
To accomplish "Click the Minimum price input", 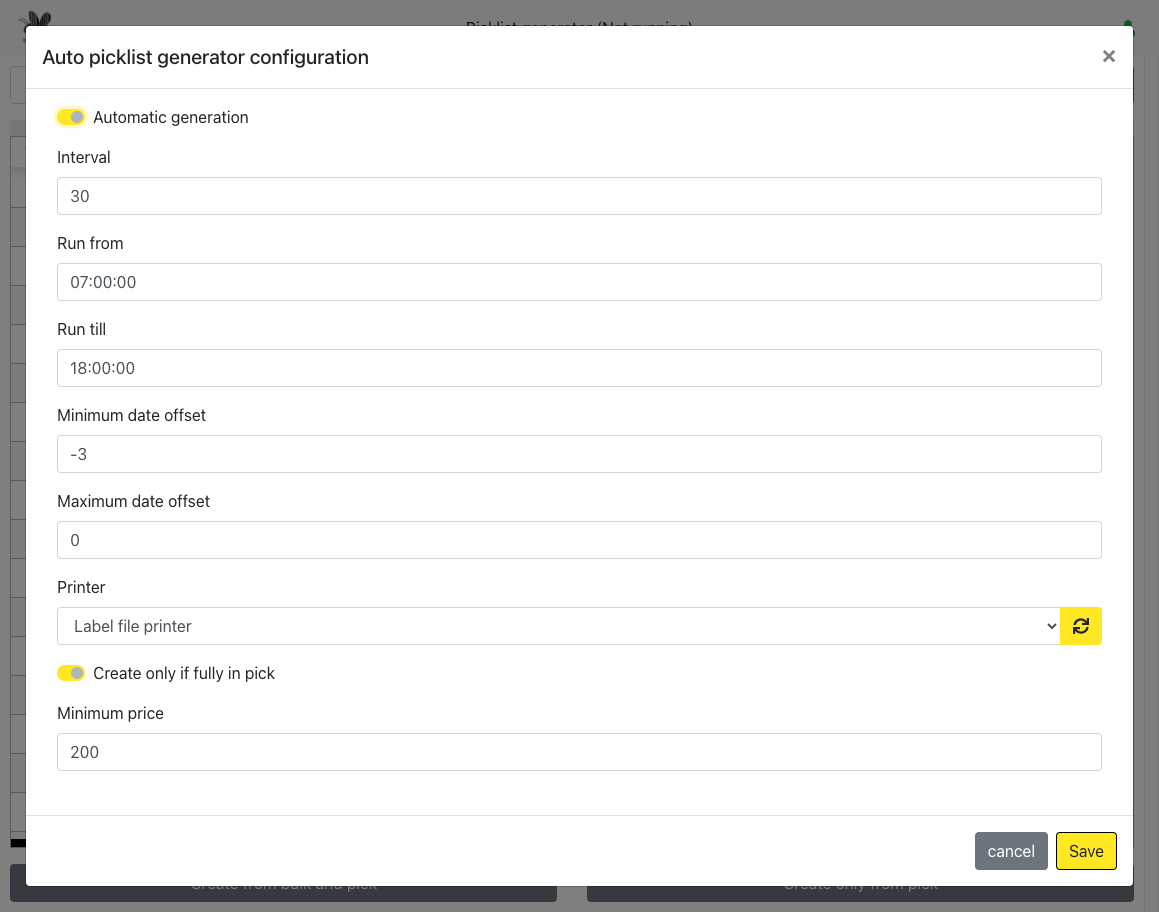I will click(x=579, y=752).
